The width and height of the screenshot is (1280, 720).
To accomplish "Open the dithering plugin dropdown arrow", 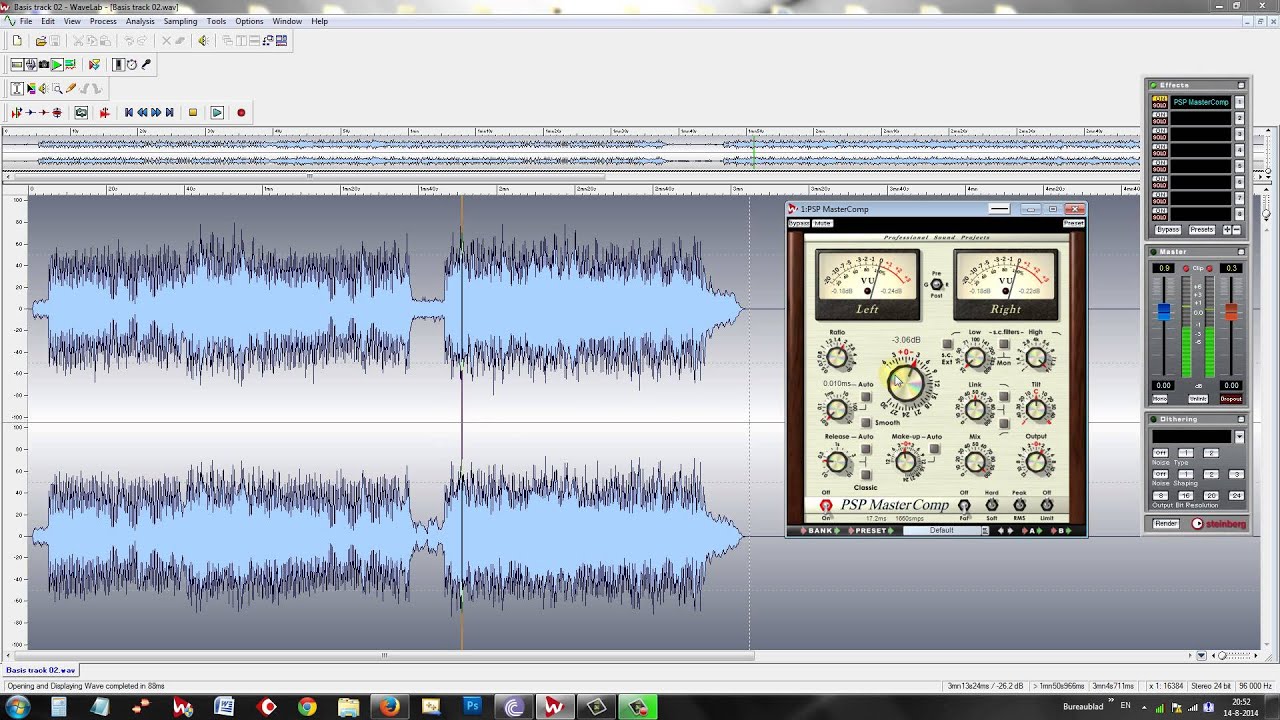I will [1239, 437].
